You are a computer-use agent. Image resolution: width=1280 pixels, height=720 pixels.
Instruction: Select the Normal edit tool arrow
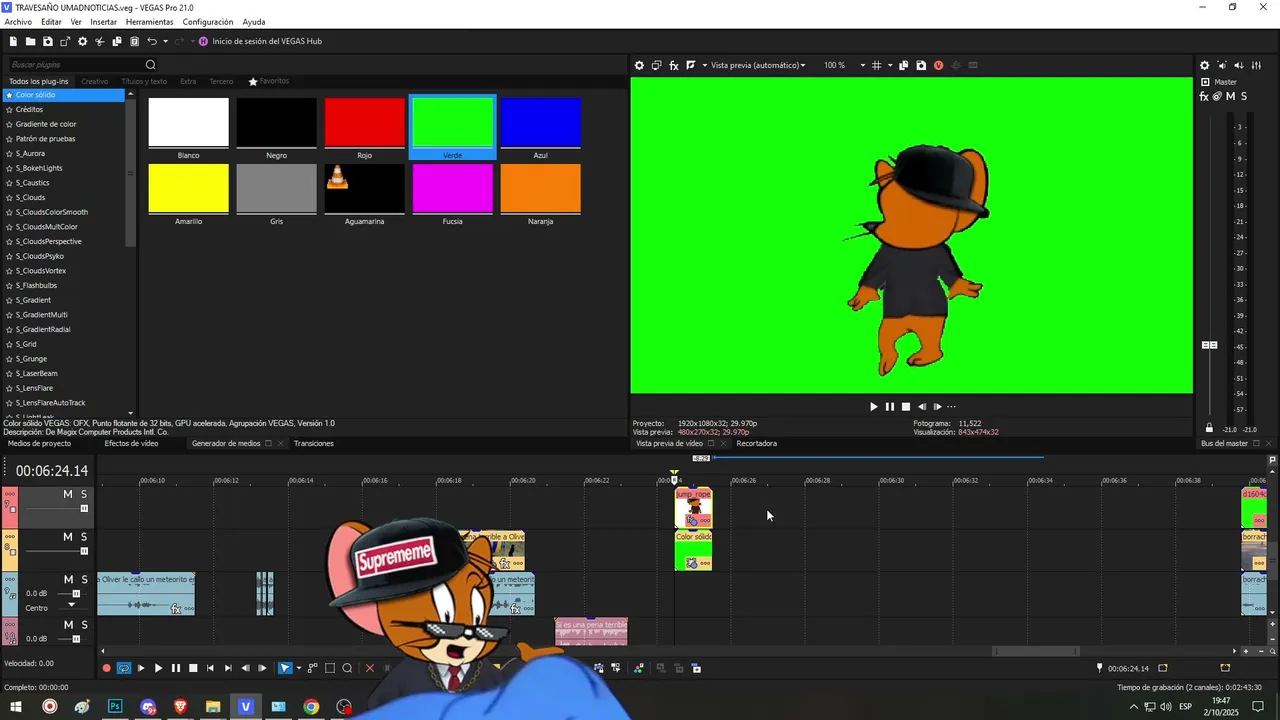click(285, 668)
